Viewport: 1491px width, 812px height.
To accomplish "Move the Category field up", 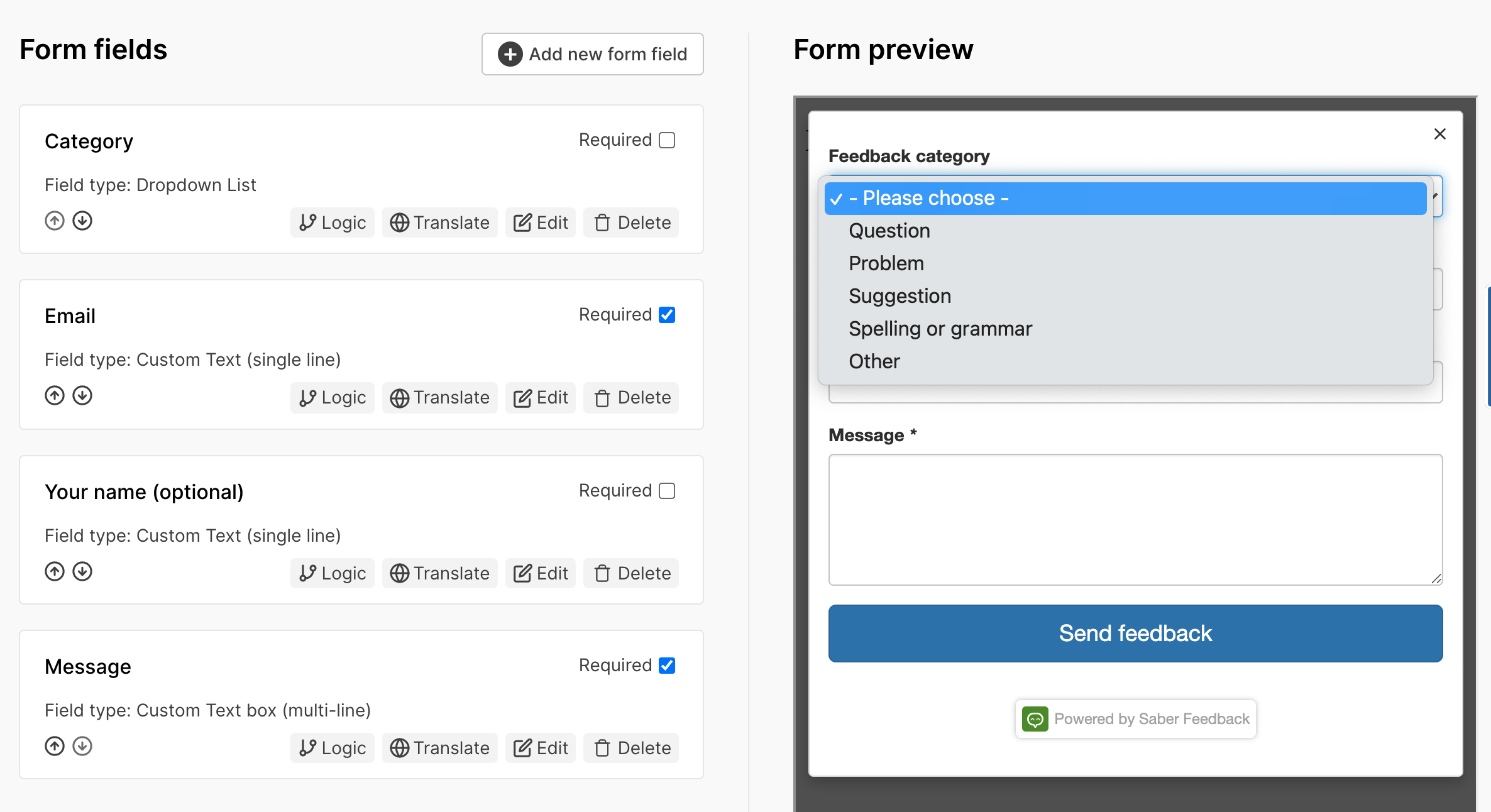I will pos(55,221).
